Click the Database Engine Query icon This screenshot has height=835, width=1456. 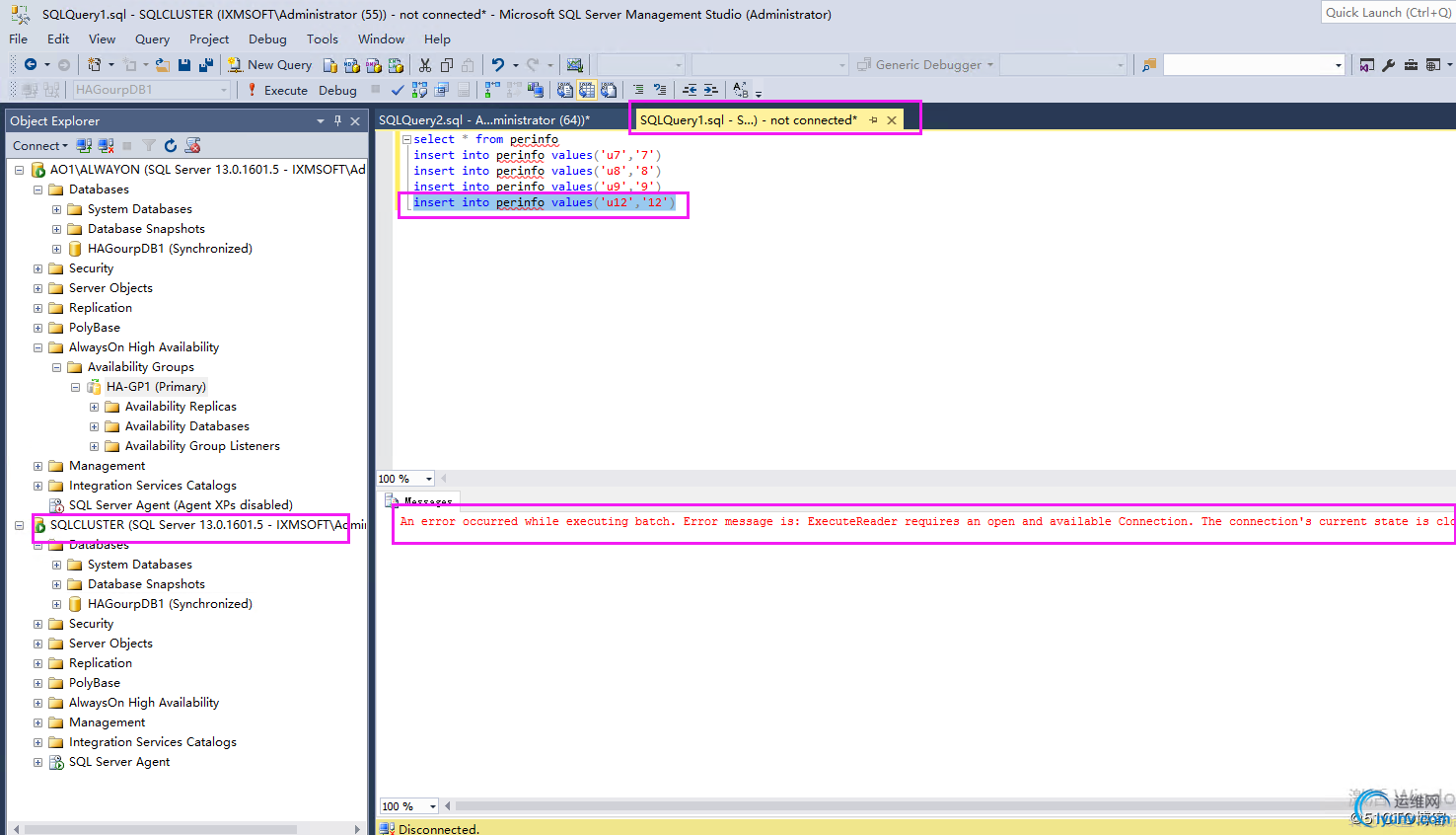click(x=330, y=65)
